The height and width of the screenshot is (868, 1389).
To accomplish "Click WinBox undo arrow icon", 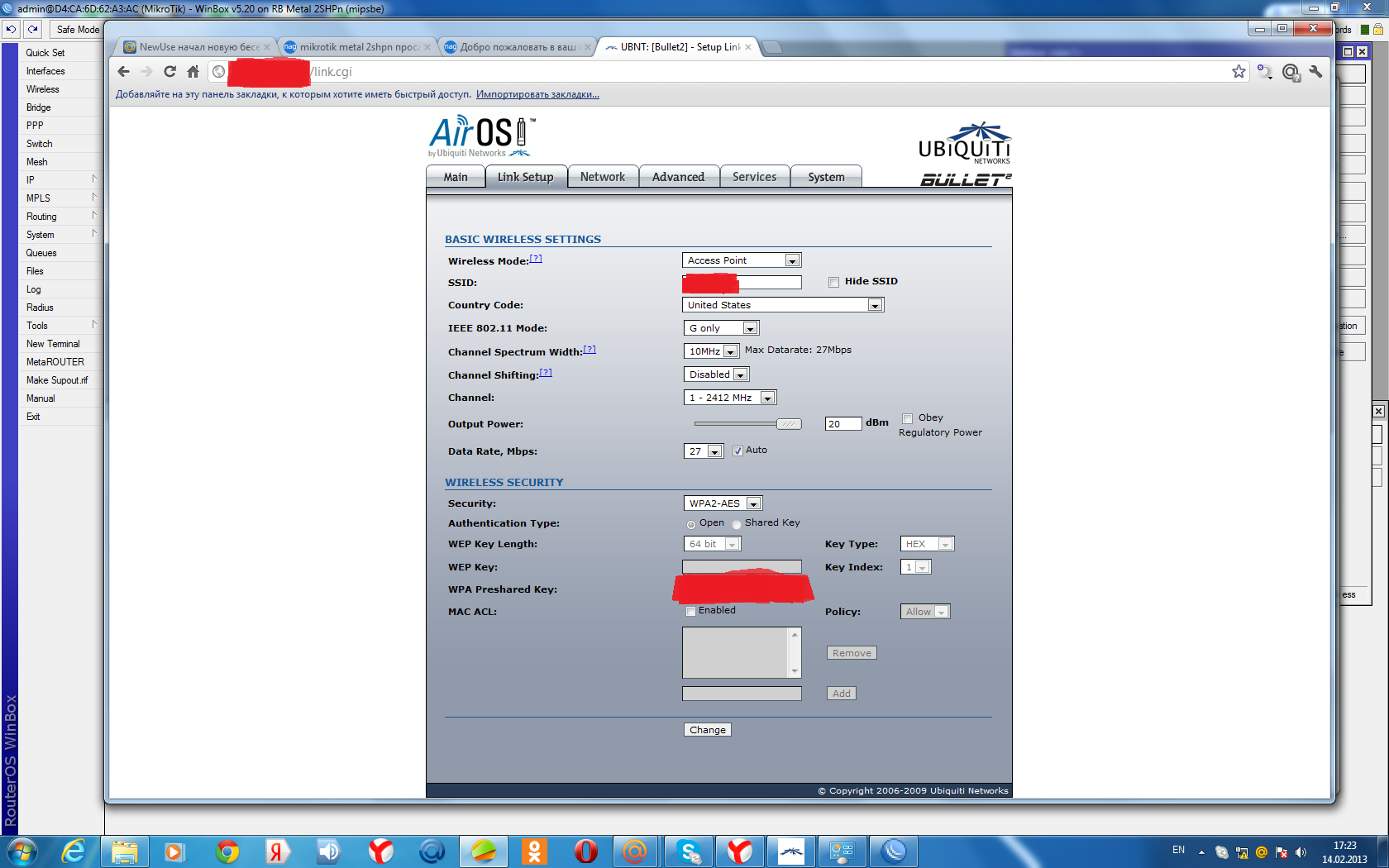I will [x=11, y=29].
